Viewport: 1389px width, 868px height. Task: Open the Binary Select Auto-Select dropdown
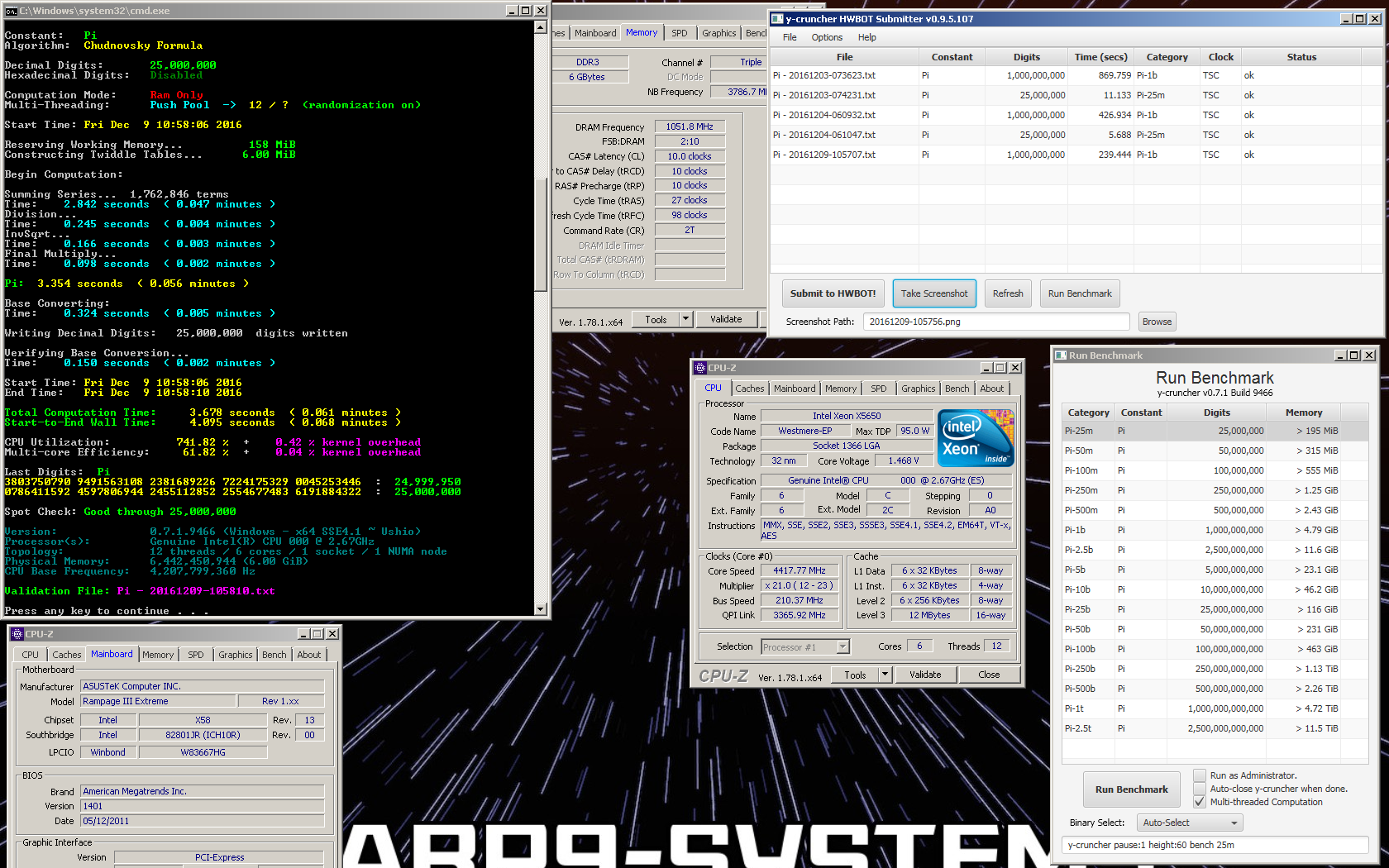tap(1190, 823)
